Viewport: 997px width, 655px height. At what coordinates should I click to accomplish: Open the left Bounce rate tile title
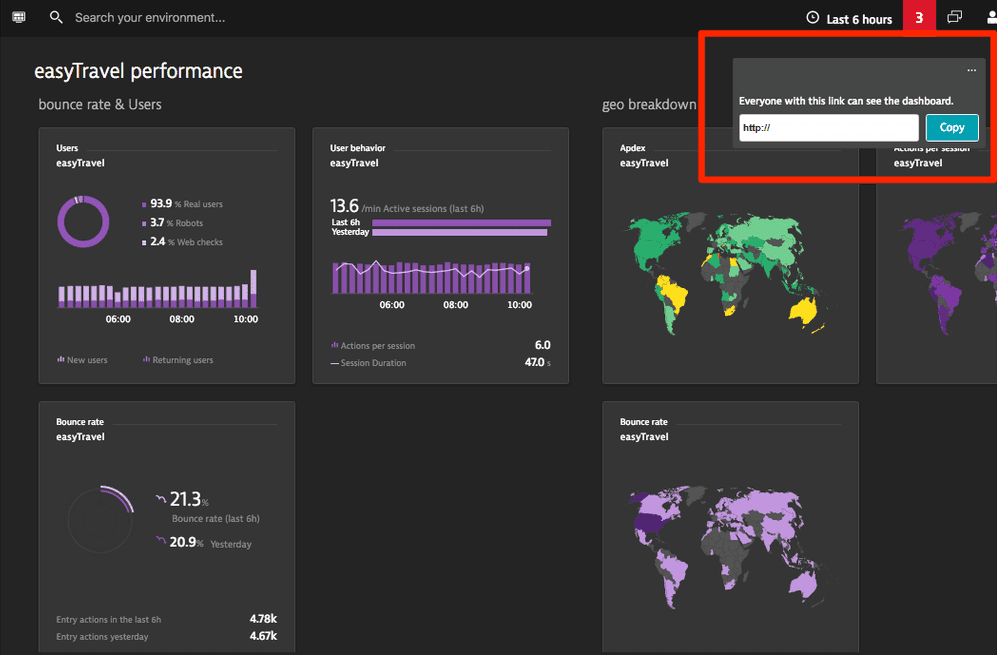coord(79,422)
